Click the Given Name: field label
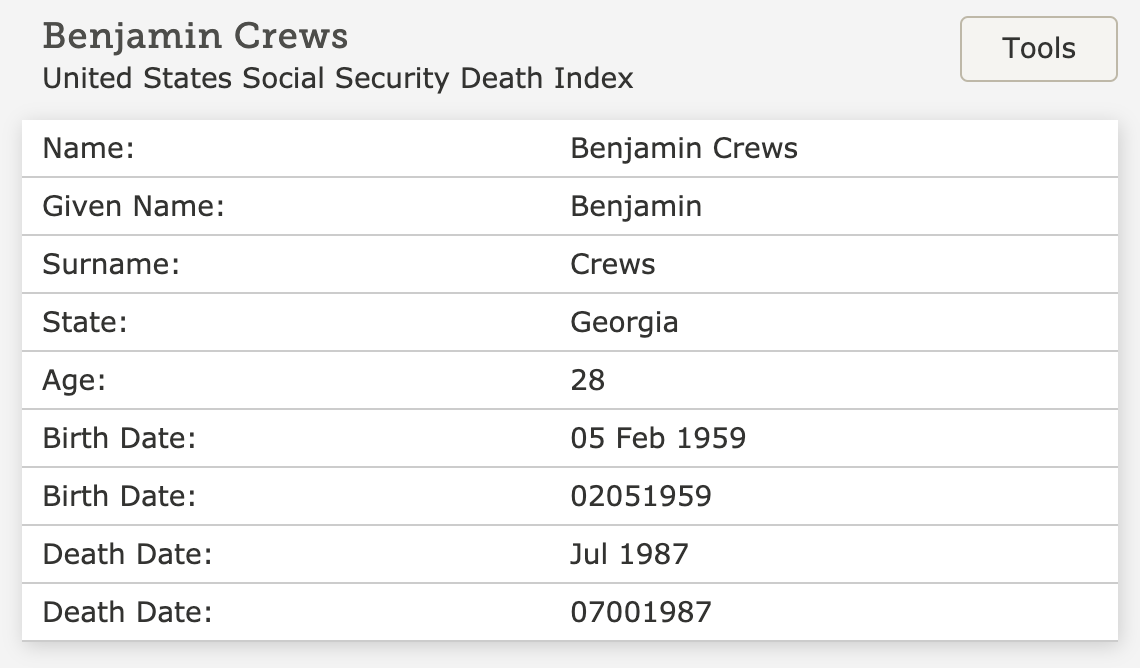Viewport: 1140px width, 668px height. (134, 206)
